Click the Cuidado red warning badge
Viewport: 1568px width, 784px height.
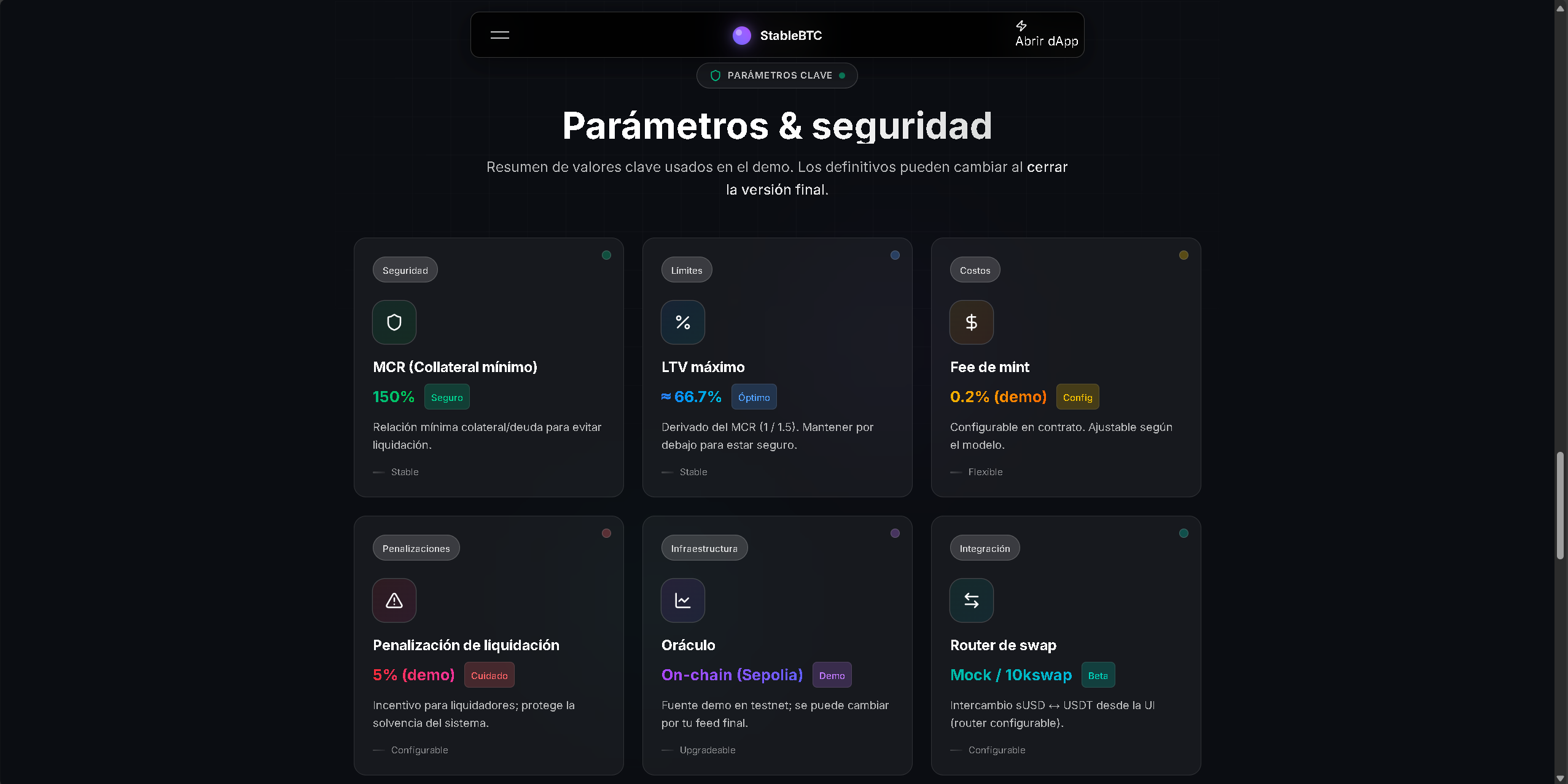pyautogui.click(x=489, y=675)
